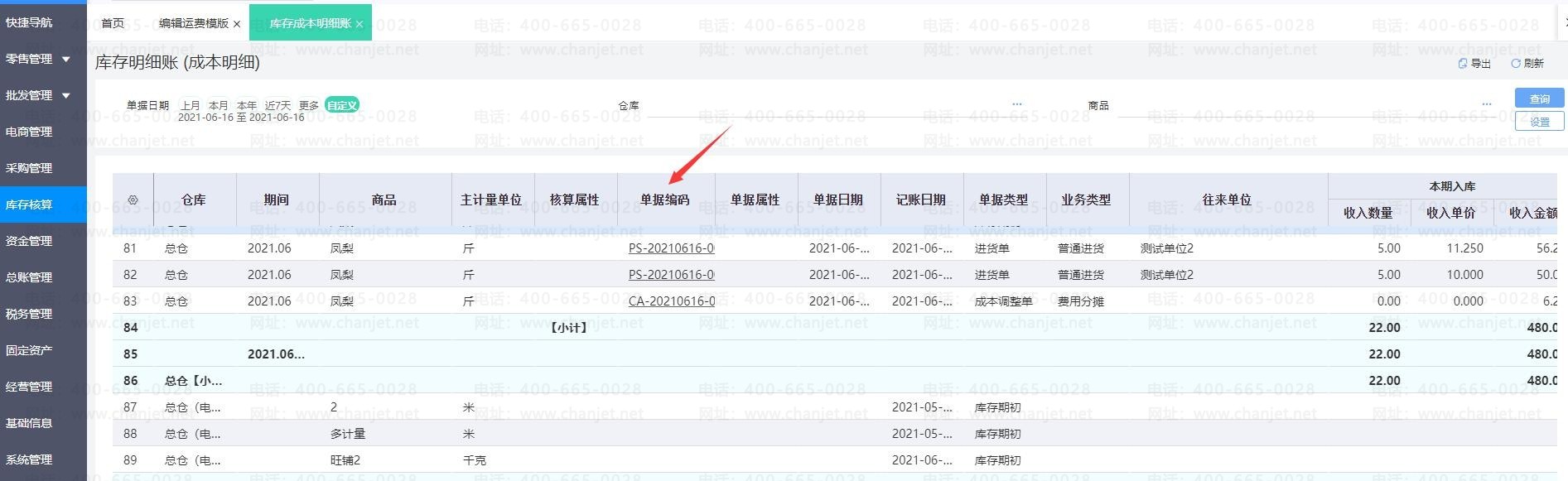Open PS-20210616 document link in row 82
Screen dimensions: 1568x481
(x=672, y=275)
